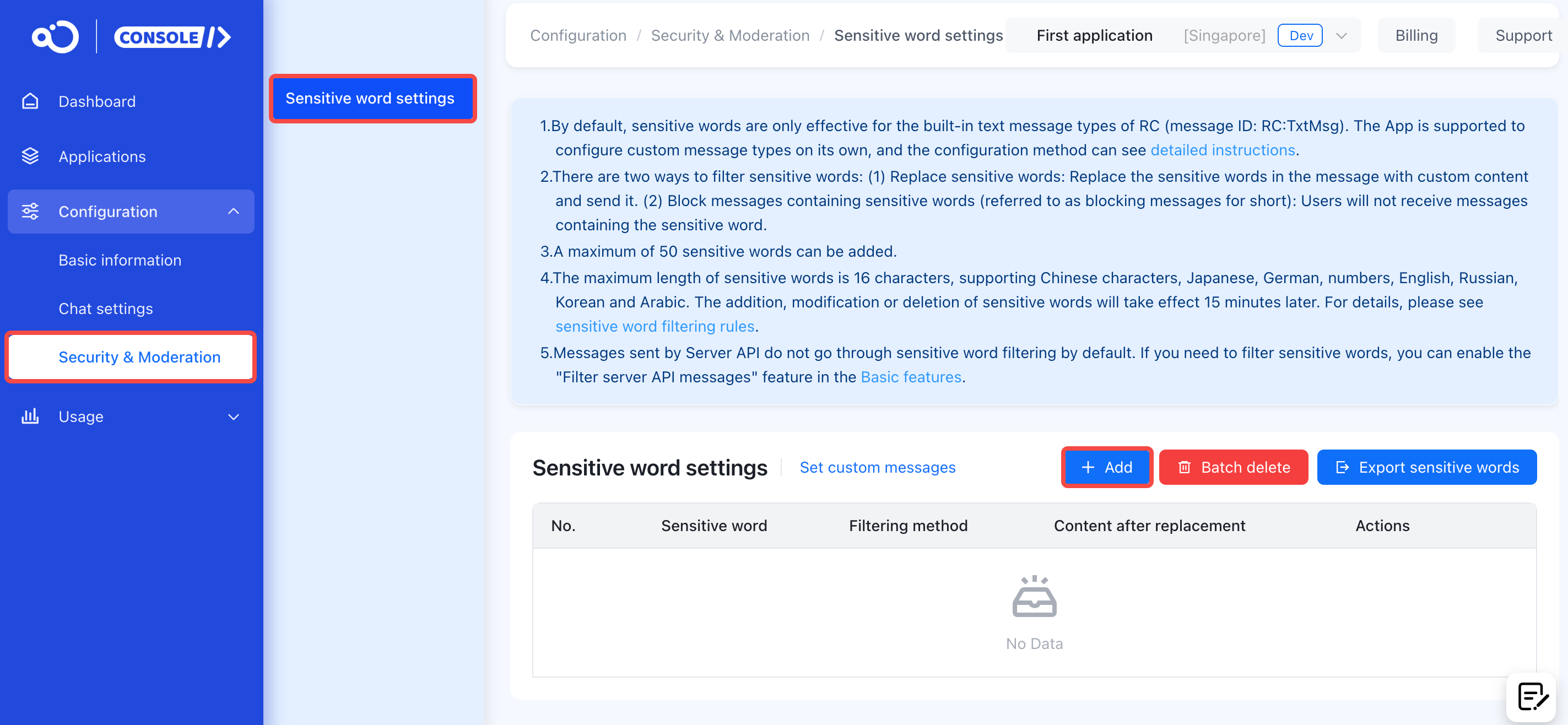
Task: Select Security & Moderation in the sidebar
Action: click(139, 358)
